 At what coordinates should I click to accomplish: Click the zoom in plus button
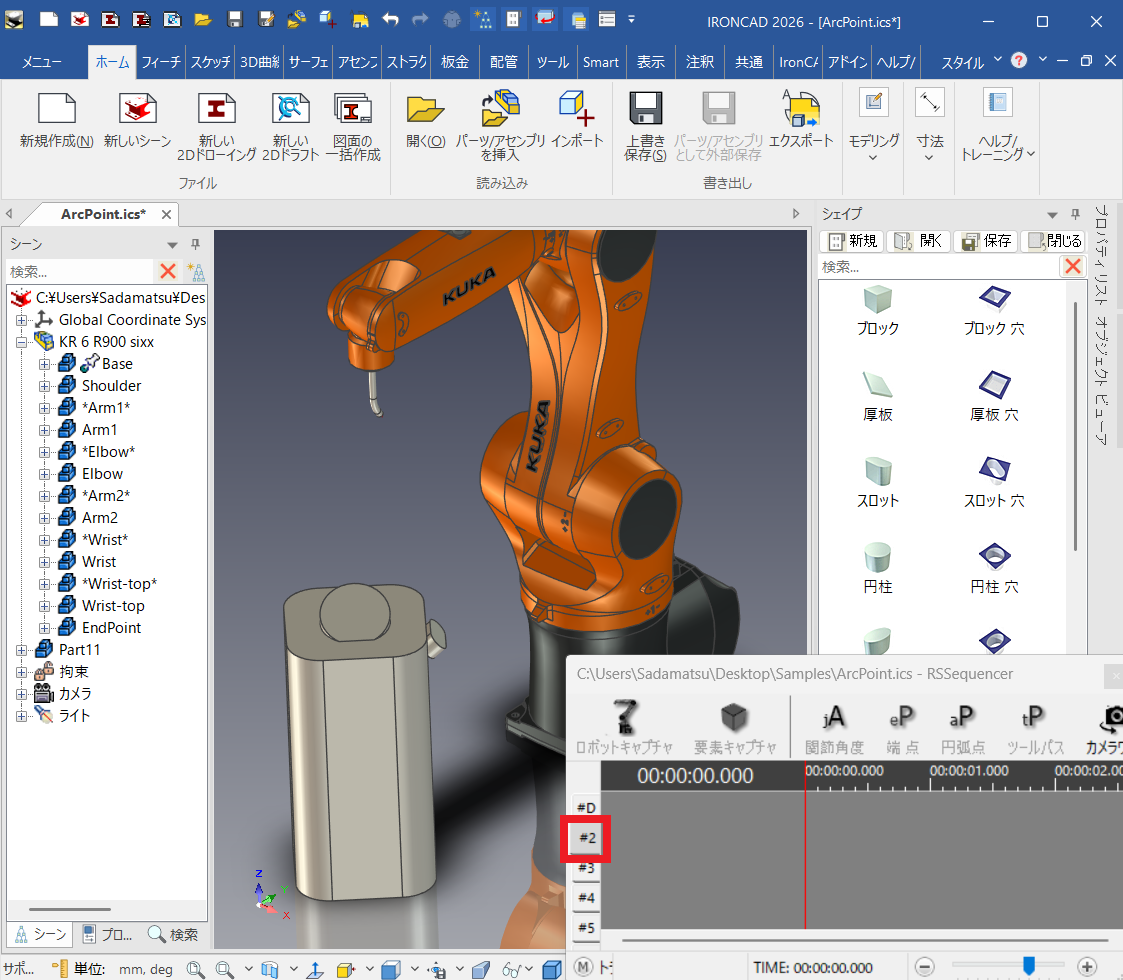point(1087,966)
